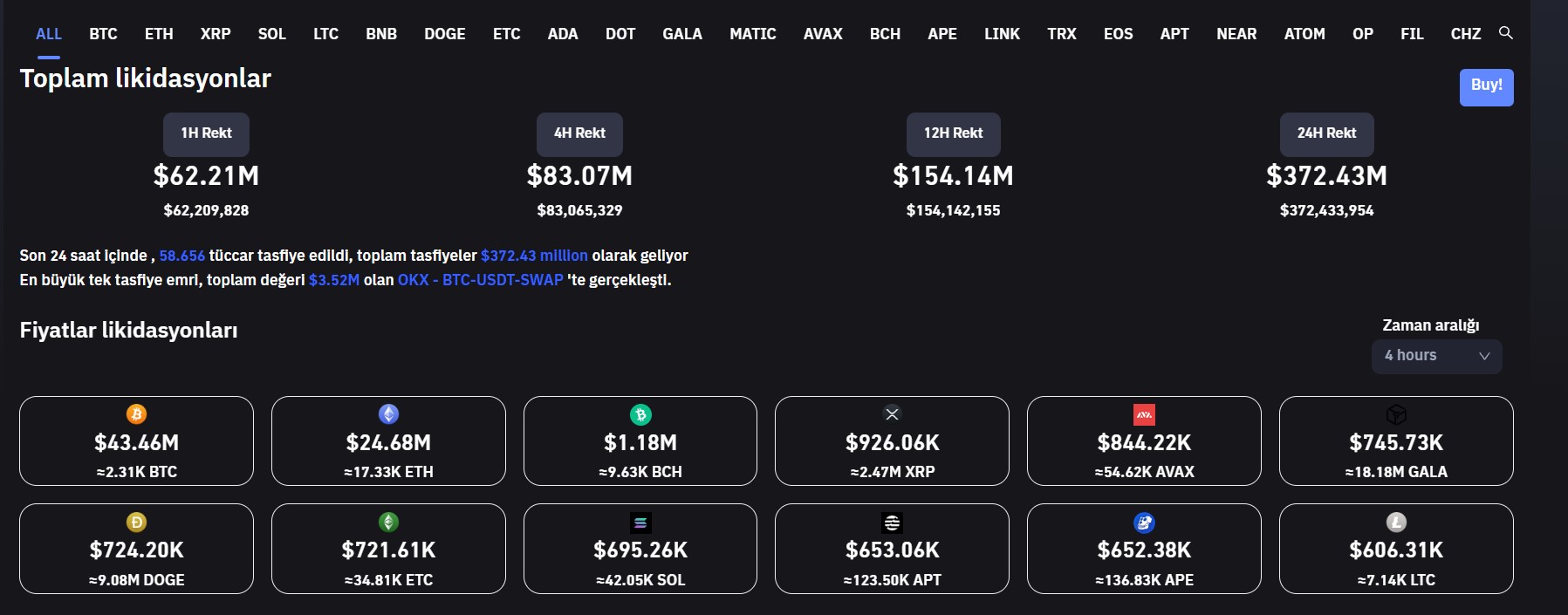
Task: Click the XRP coin icon
Action: (892, 414)
